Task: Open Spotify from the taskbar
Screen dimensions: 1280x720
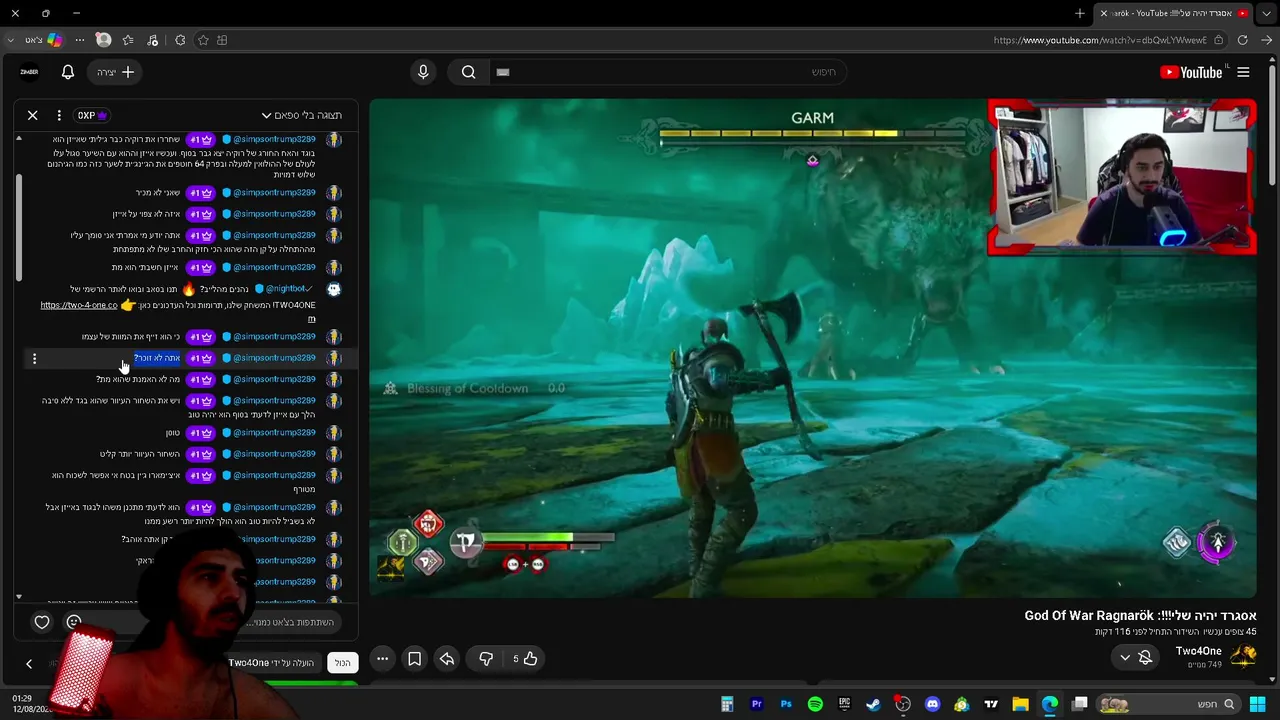Action: click(x=815, y=704)
